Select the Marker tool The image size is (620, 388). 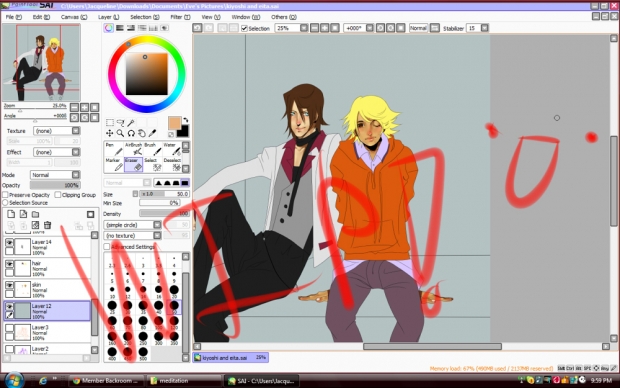(x=114, y=165)
